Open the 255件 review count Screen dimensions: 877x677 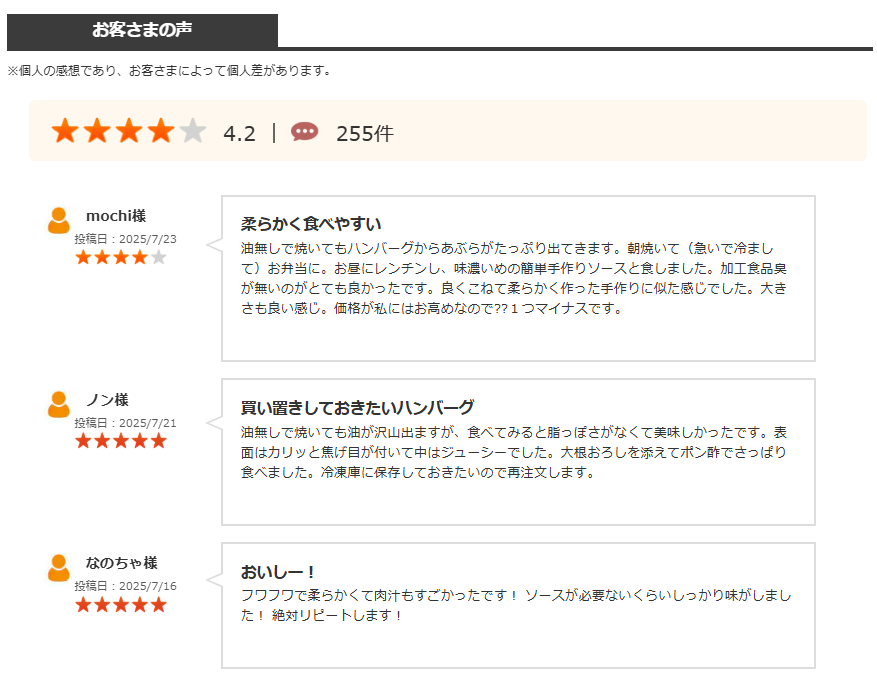pyautogui.click(x=365, y=134)
